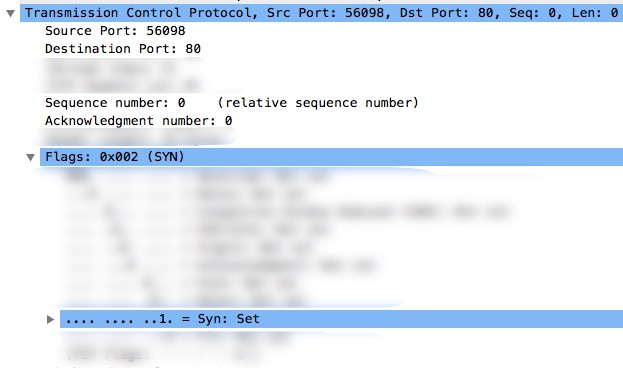Select the longest blurred flag row
Image resolution: width=623 pixels, height=368 pixels.
click(286, 211)
